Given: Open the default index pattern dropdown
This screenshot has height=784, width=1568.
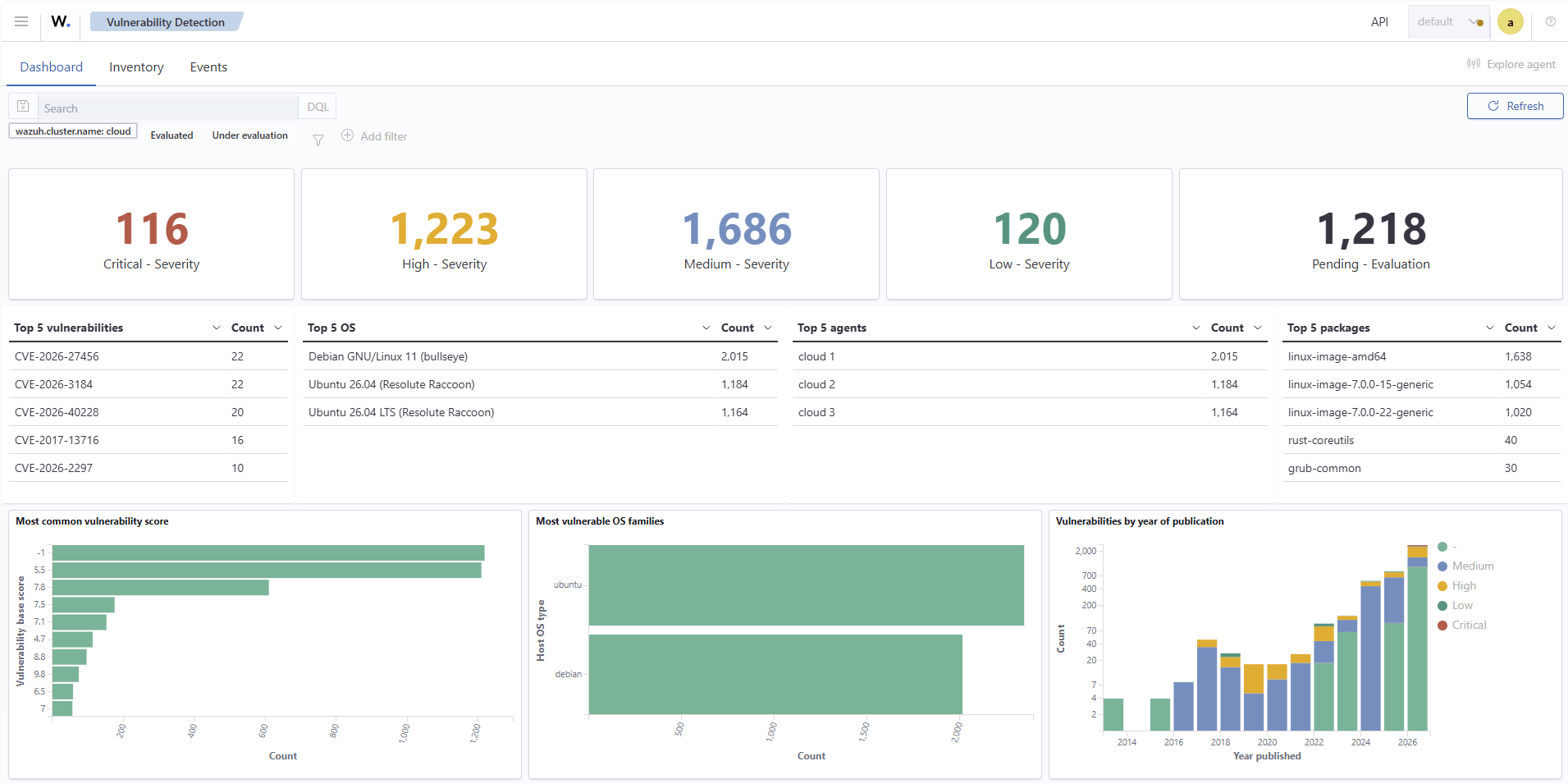Looking at the screenshot, I should tap(1448, 21).
